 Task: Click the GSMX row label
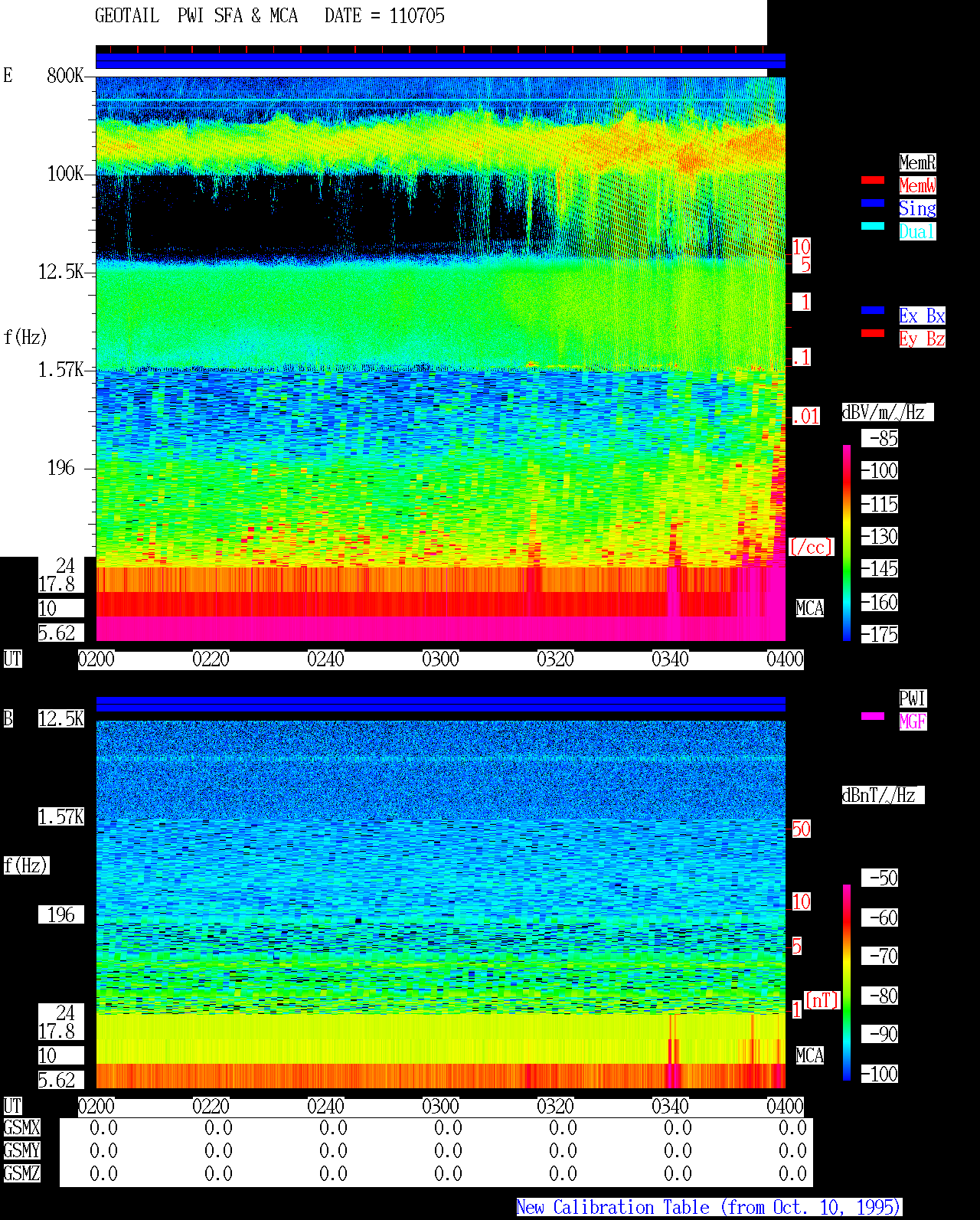point(21,1128)
